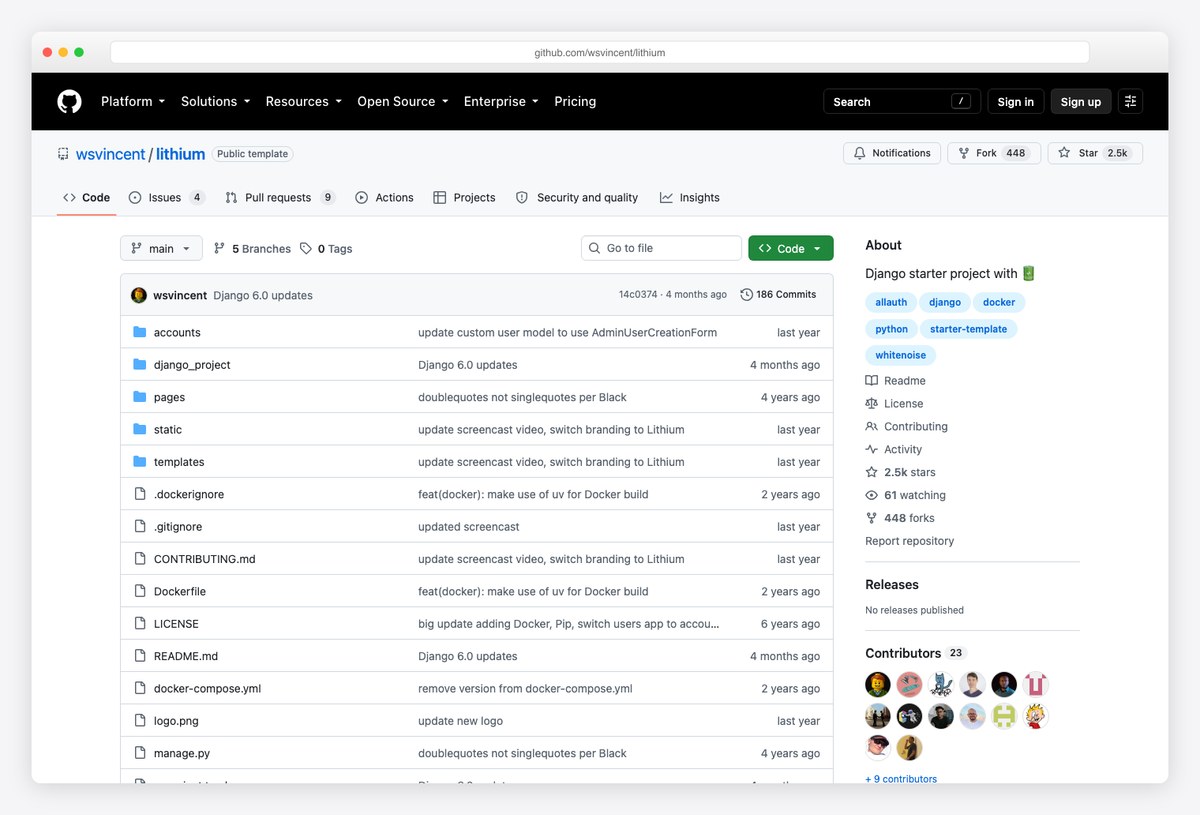Viewport: 1200px width, 815px height.
Task: Select the django topic tag
Action: click(x=945, y=302)
